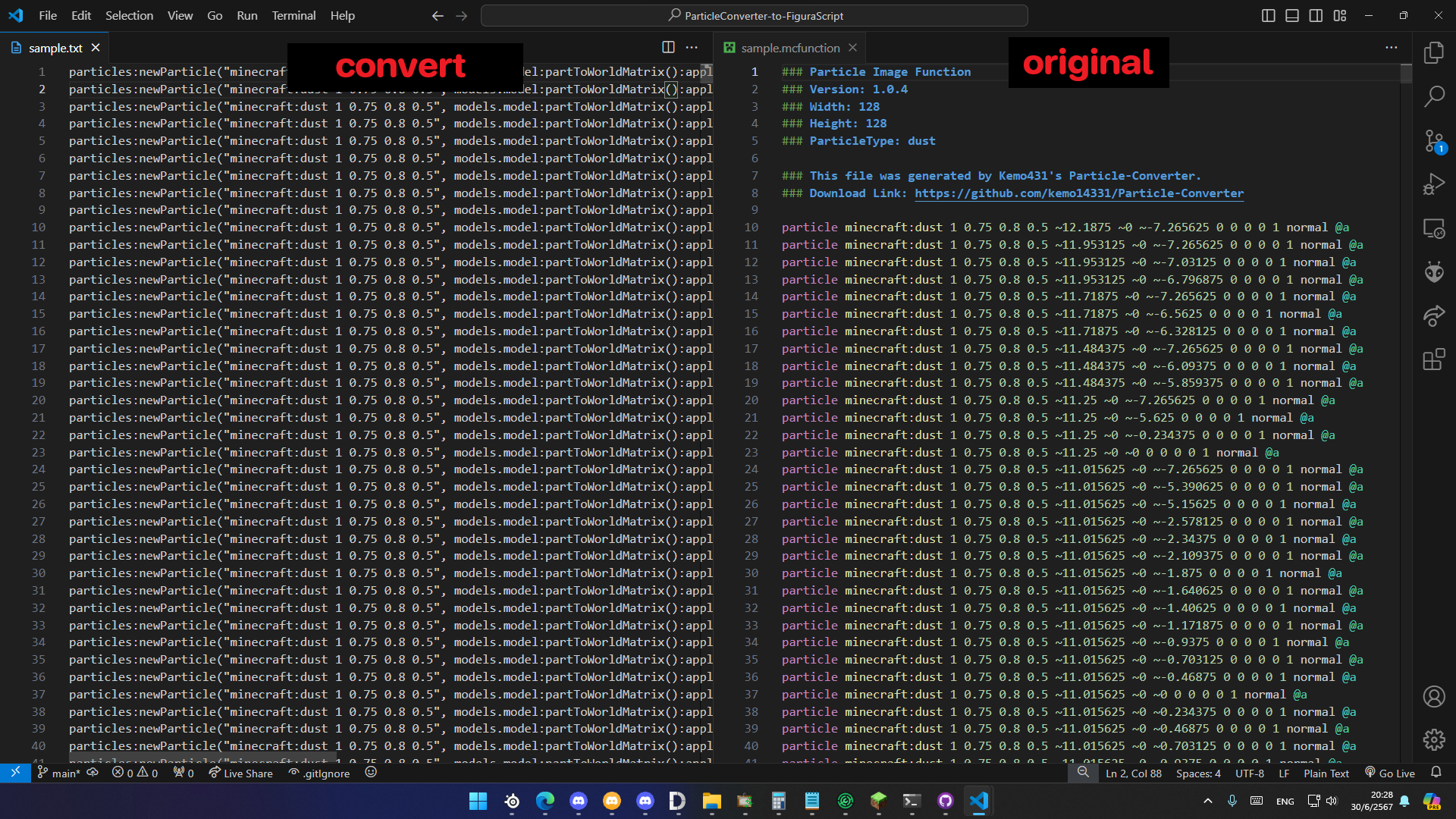Click Go Live in status bar
Screen dimensions: 1456x819
(x=1389, y=773)
